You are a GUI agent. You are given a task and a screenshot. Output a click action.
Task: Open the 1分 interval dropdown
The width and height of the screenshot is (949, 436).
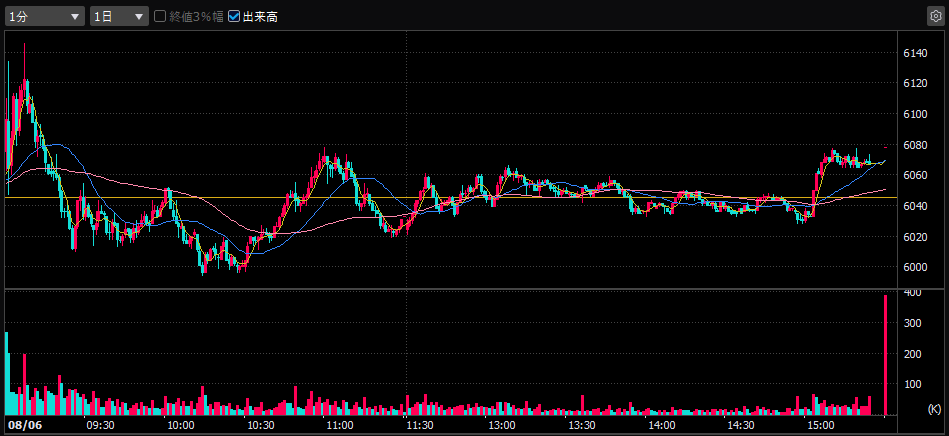coord(45,17)
